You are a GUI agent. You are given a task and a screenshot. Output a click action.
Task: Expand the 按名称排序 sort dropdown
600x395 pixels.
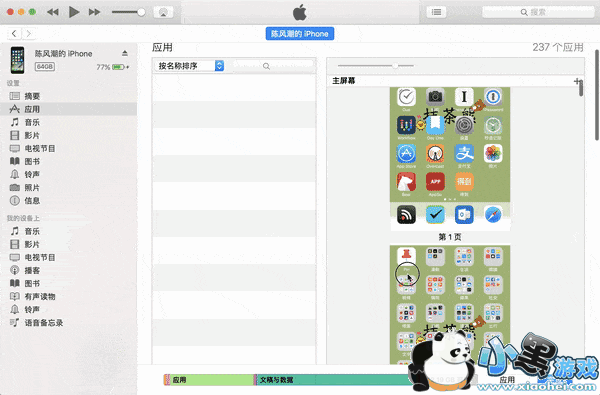189,66
